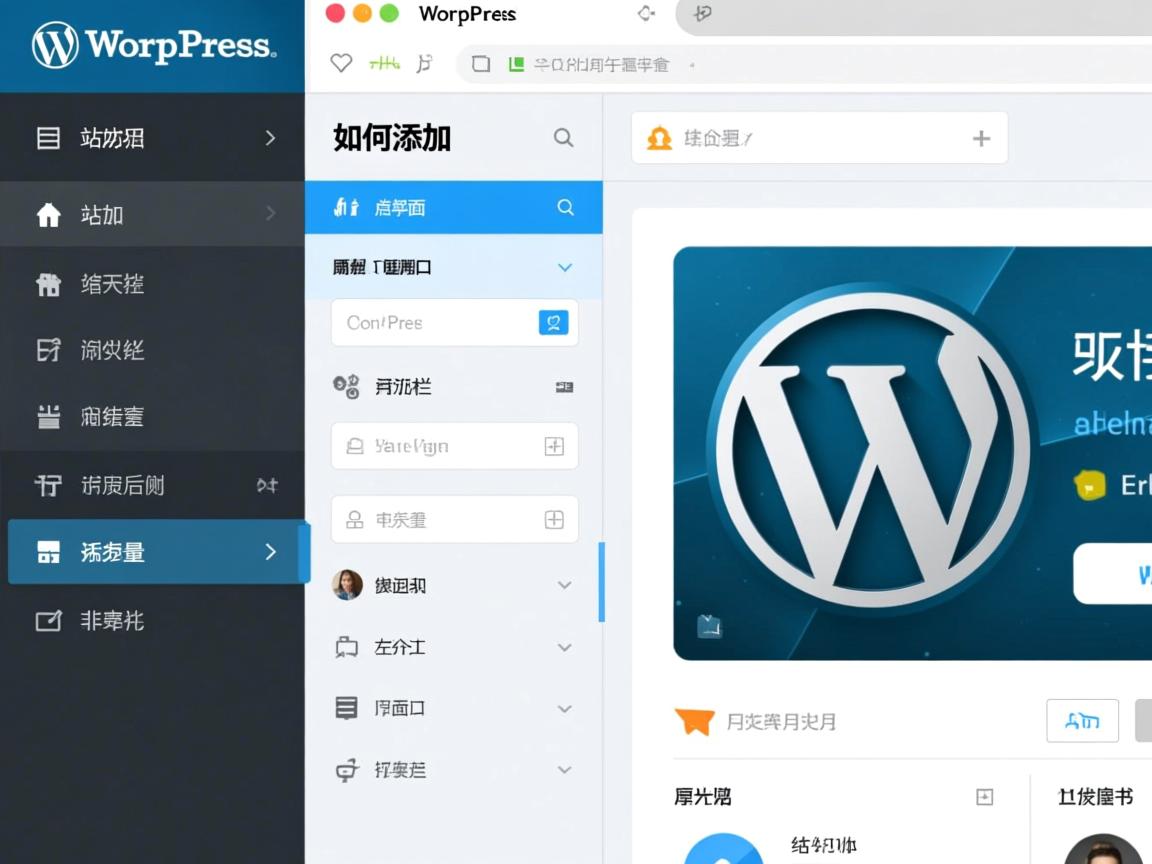Expand the 厚面口 dropdown
The width and height of the screenshot is (1152, 864).
pyautogui.click(x=564, y=708)
